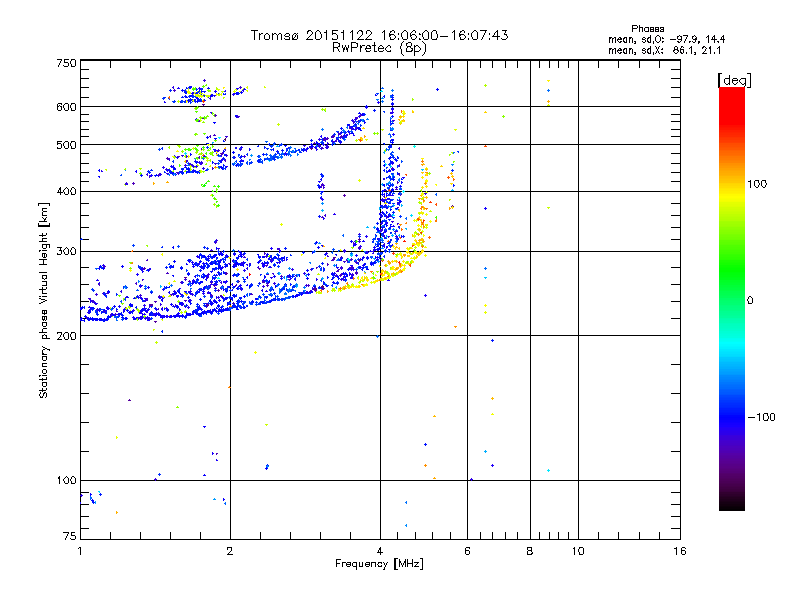
Task: Click the '-100' colorbar tick label
Action: (x=761, y=417)
